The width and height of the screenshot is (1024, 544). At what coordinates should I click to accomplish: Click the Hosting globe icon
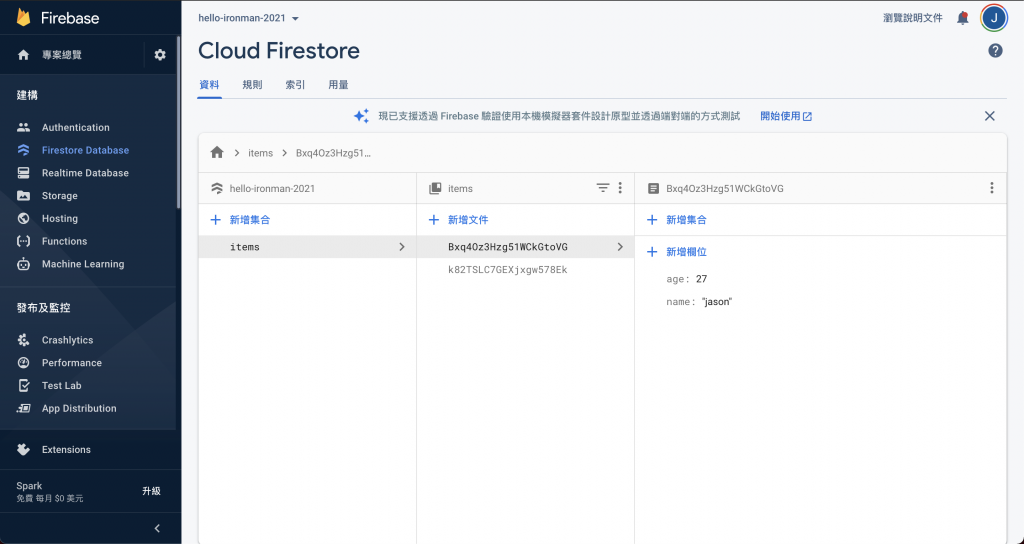[24, 219]
